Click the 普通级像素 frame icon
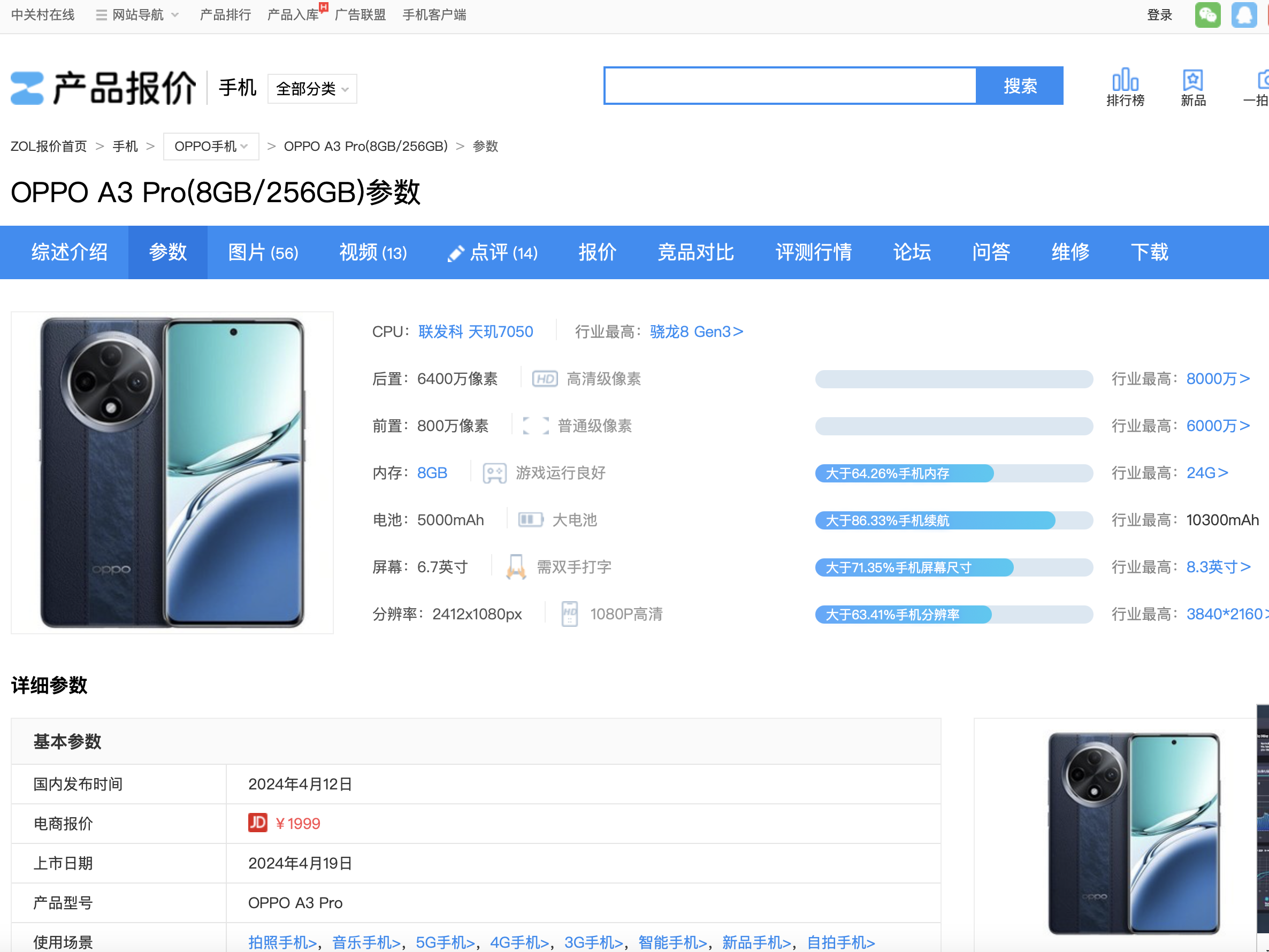This screenshot has width=1269, height=952. [536, 426]
